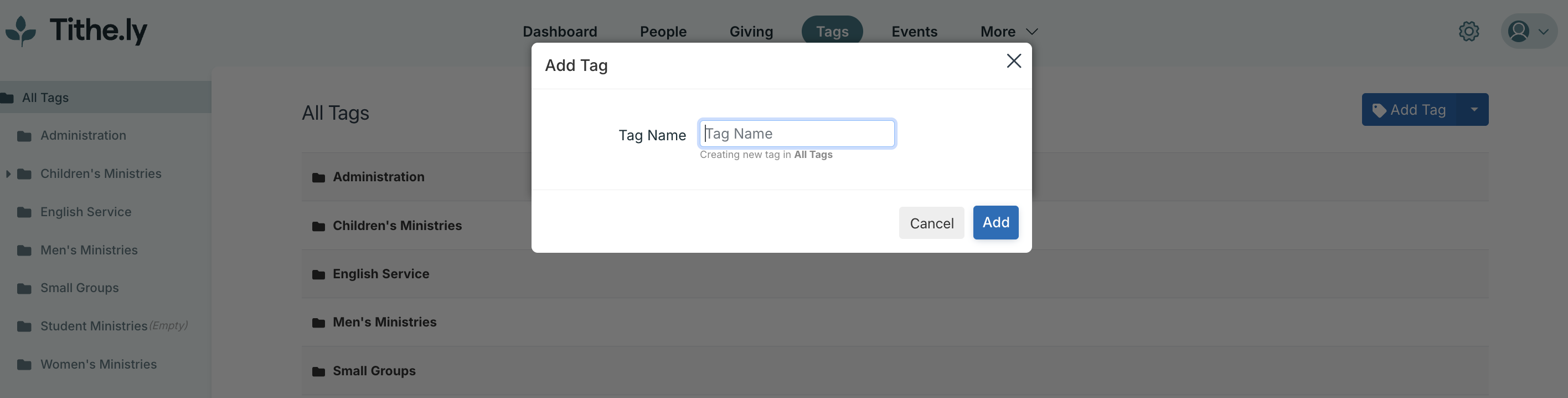Open the user profile avatar menu
Viewport: 1568px width, 398px height.
1518,31
